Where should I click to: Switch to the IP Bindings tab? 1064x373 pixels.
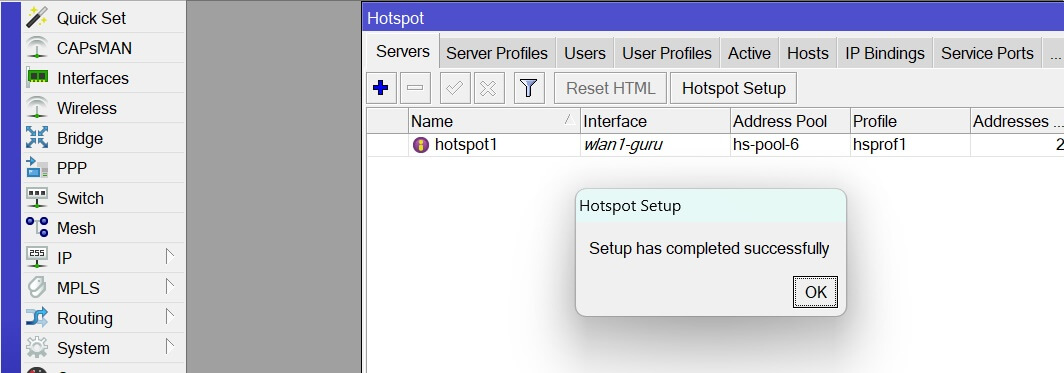click(x=885, y=53)
